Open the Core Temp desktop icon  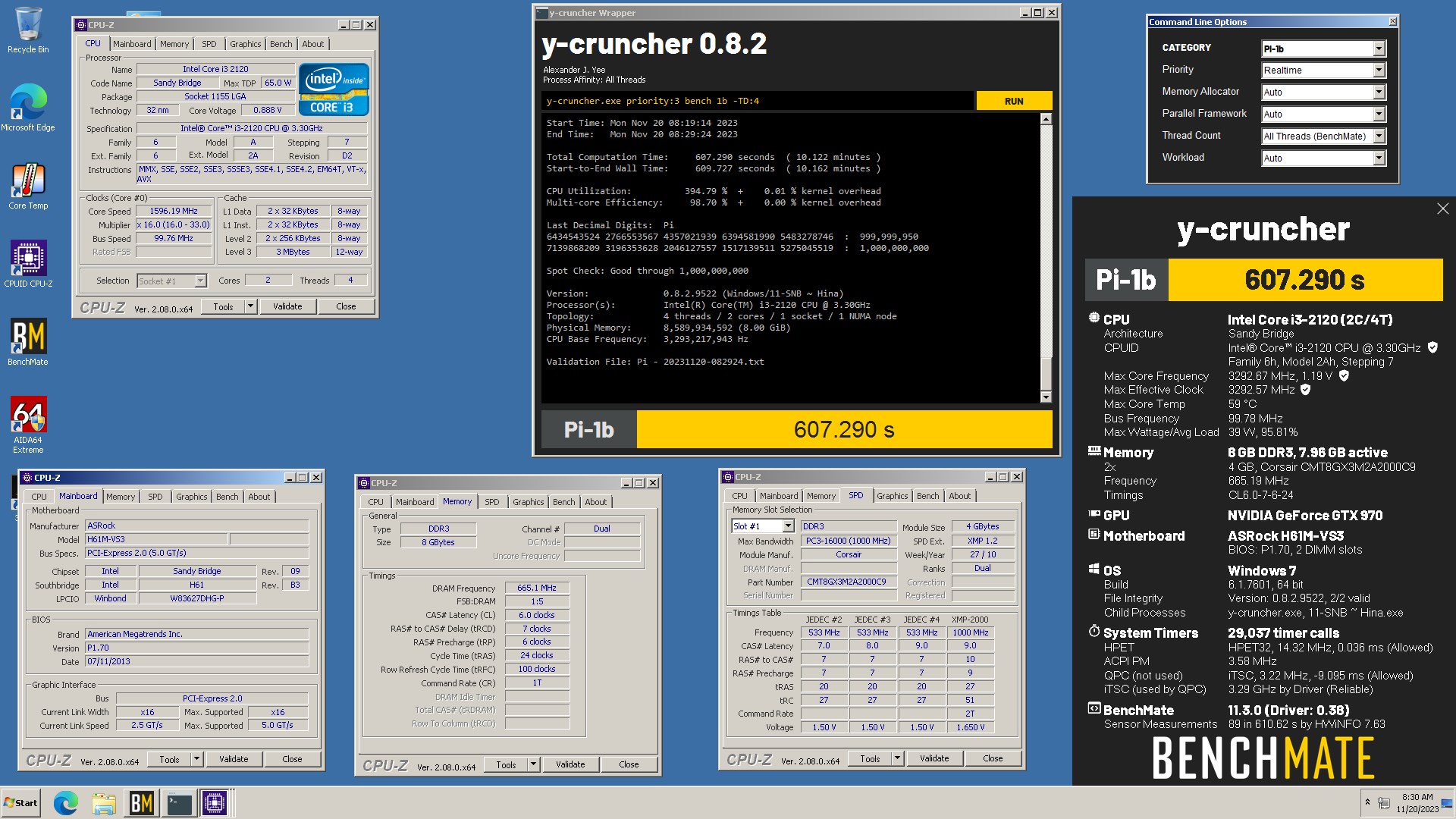28,187
